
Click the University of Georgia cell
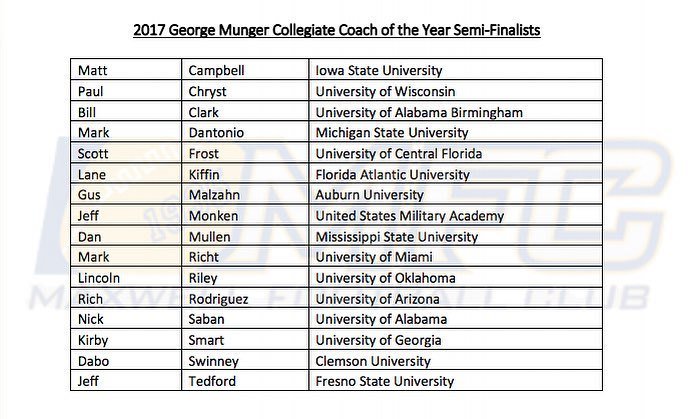(456, 340)
